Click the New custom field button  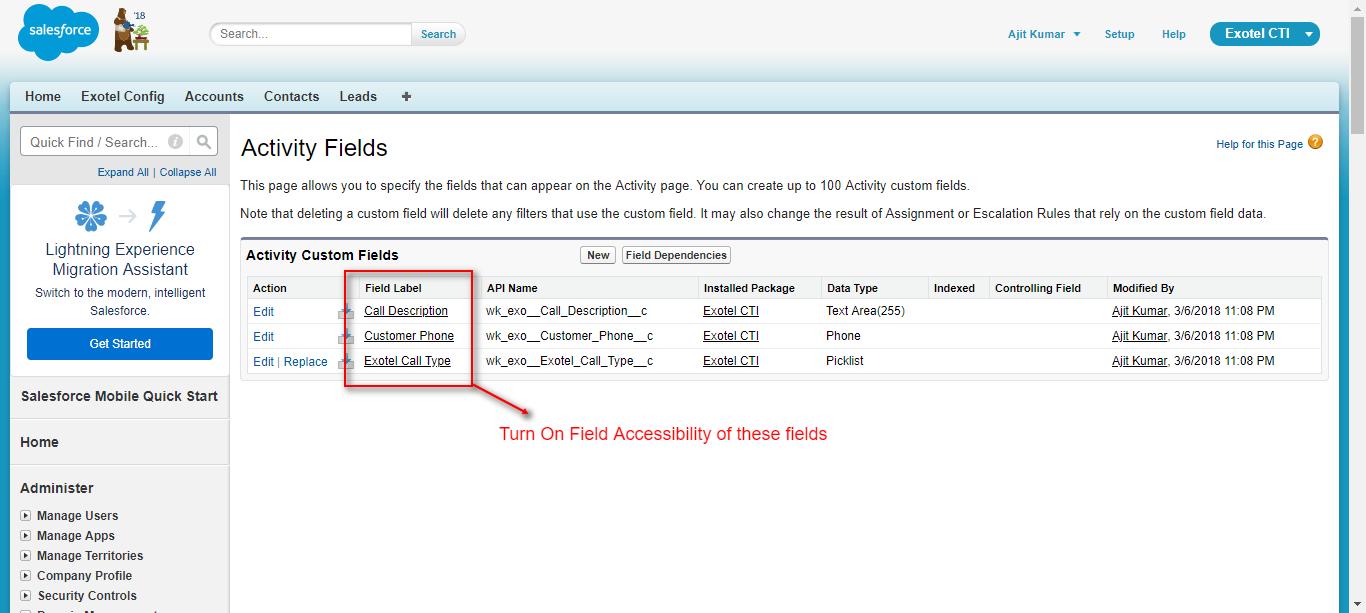(x=598, y=255)
